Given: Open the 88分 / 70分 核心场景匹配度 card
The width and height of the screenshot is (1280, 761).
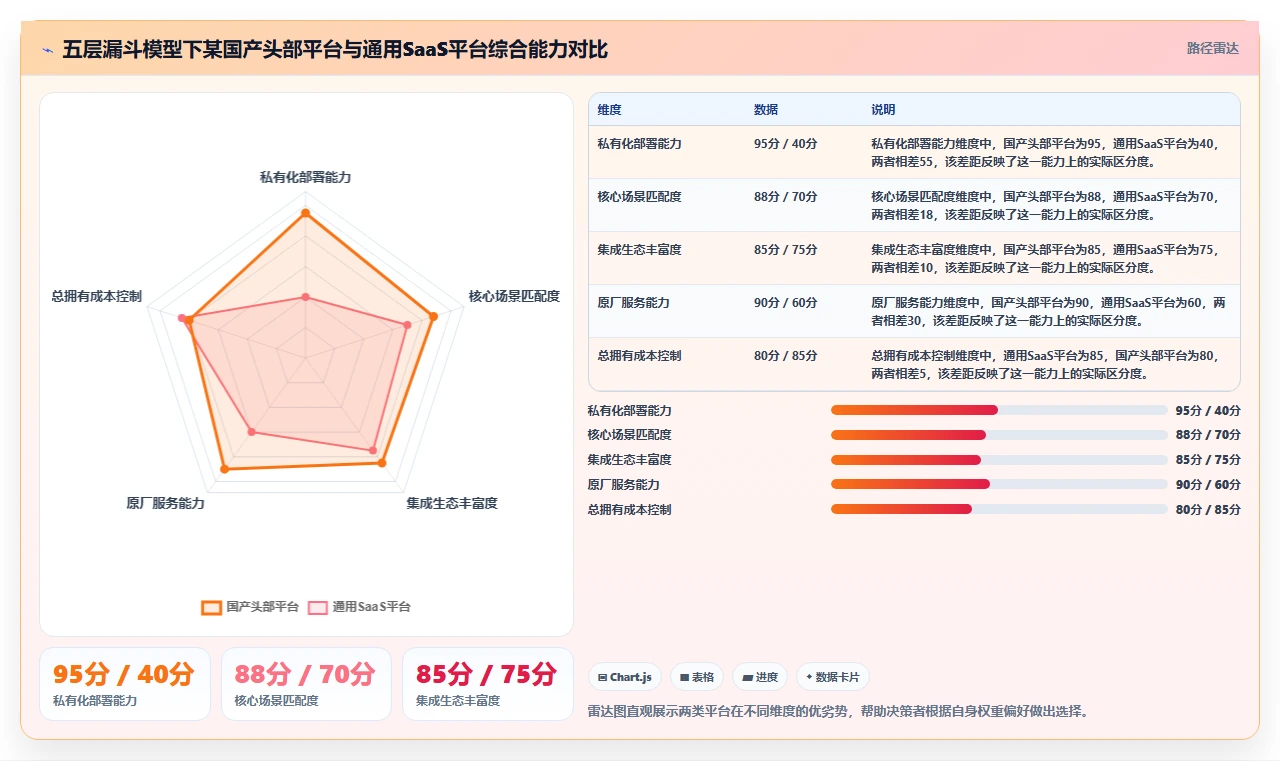Looking at the screenshot, I should click(x=306, y=684).
